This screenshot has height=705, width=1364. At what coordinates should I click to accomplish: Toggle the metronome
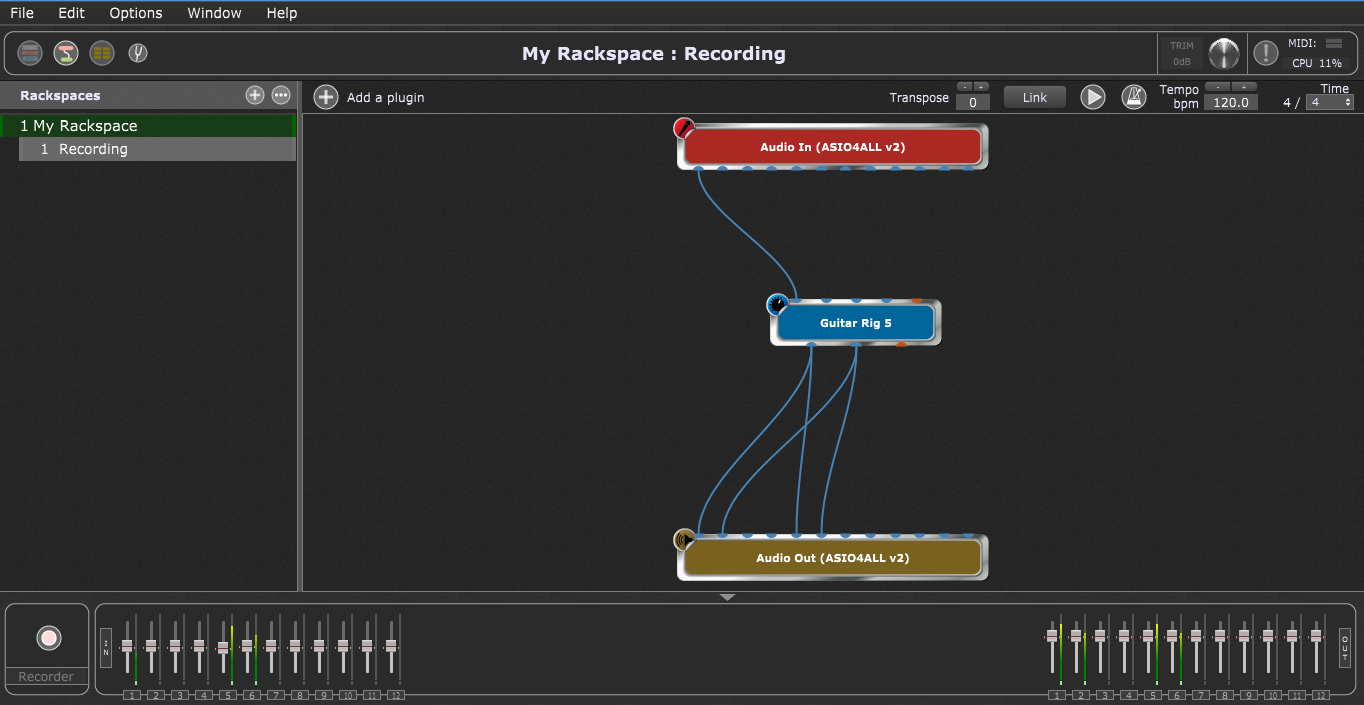point(1133,97)
